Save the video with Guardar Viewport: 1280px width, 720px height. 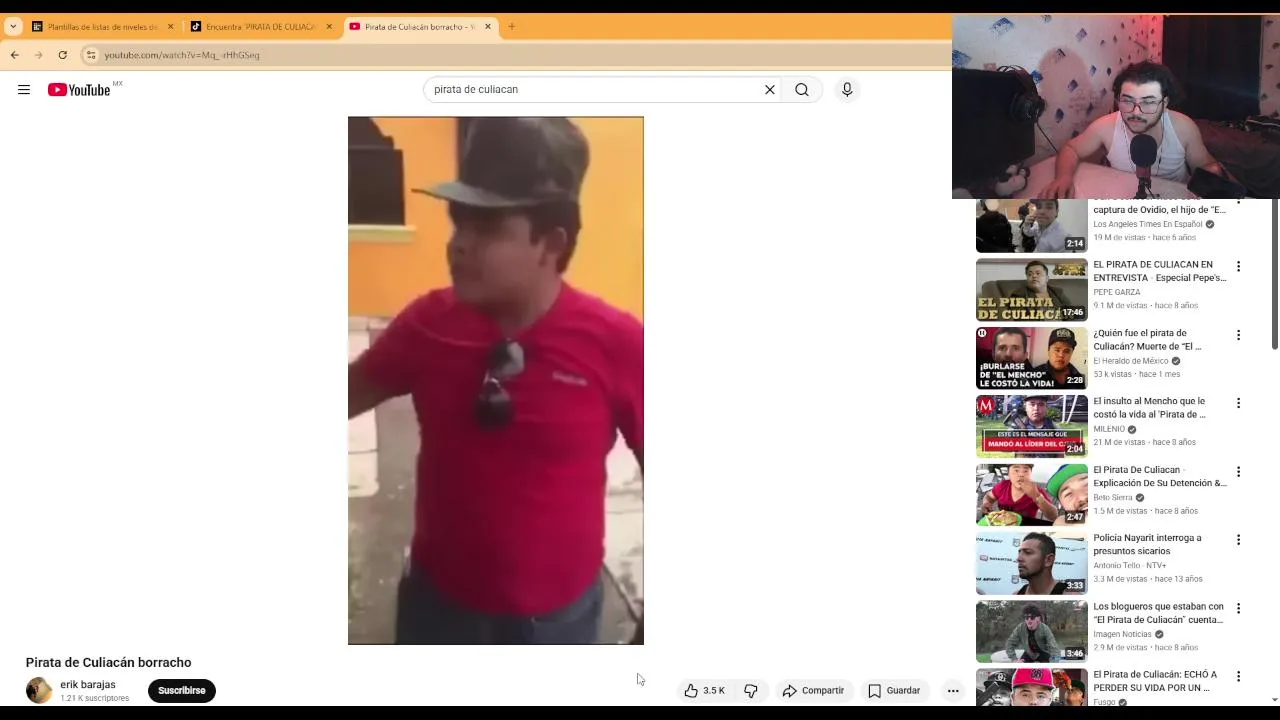(894, 691)
